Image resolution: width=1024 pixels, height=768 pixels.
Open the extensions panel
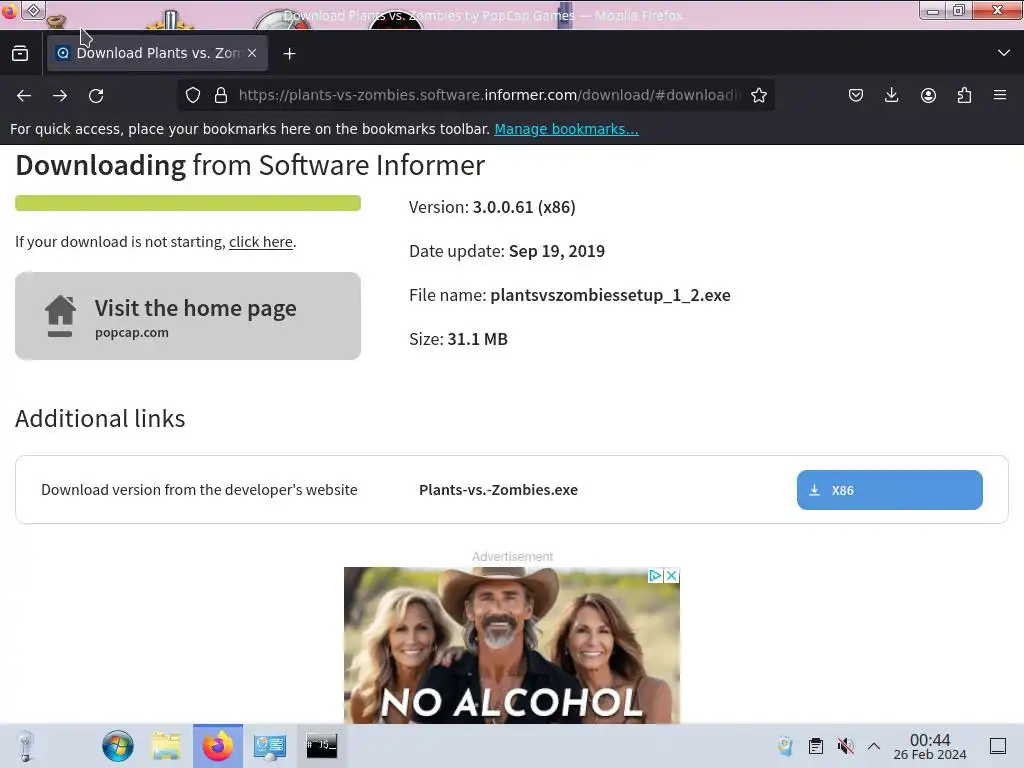point(964,95)
